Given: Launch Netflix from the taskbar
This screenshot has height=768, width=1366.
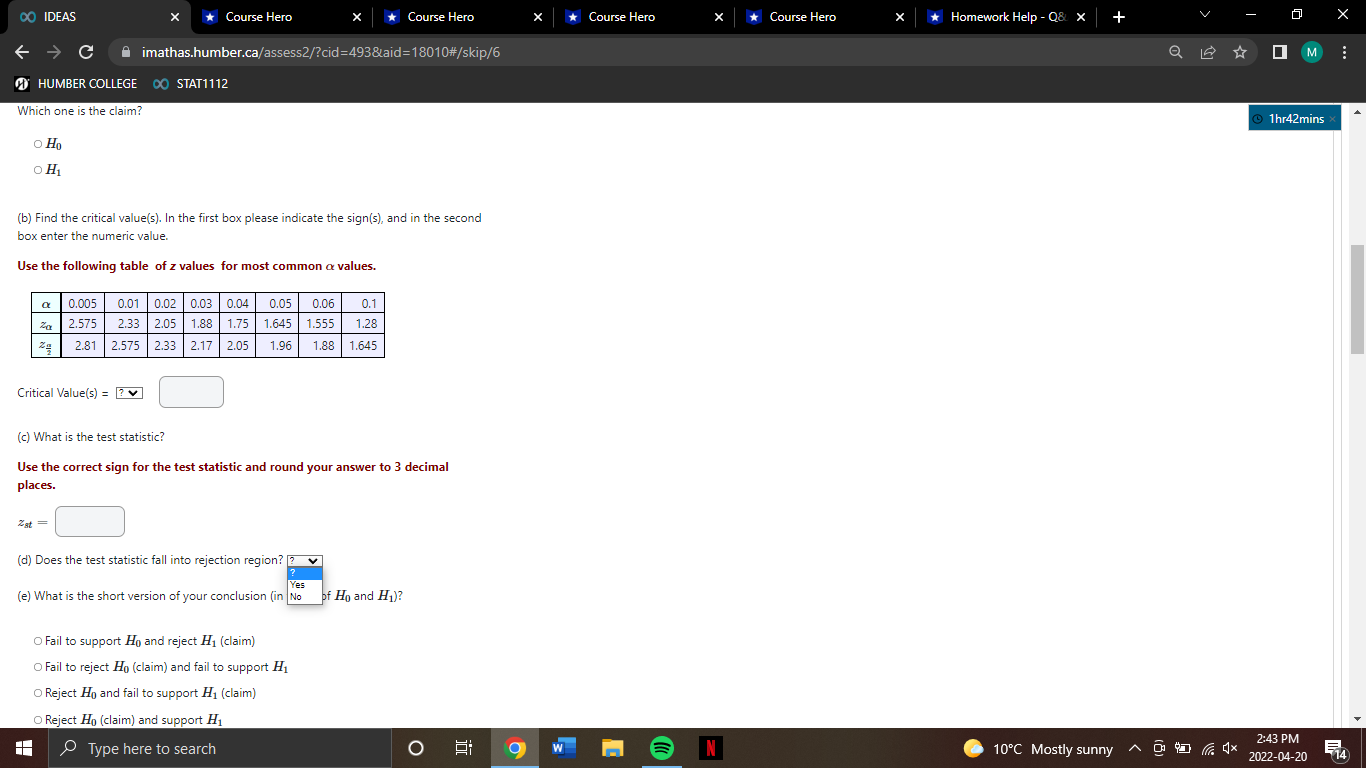Looking at the screenshot, I should [710, 747].
